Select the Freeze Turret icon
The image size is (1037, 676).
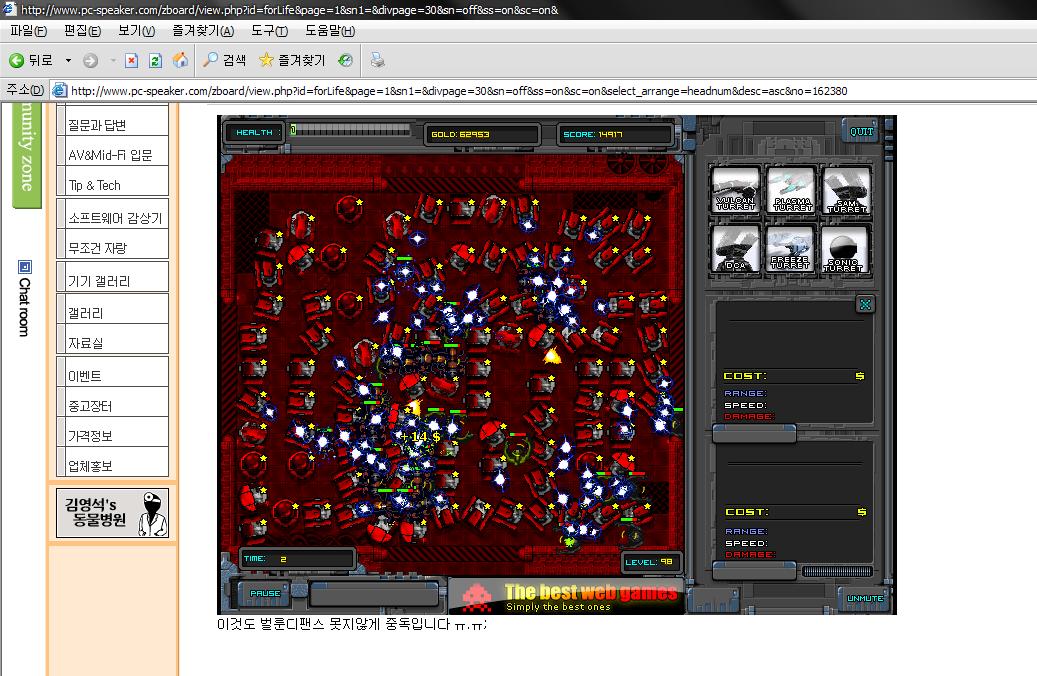(791, 249)
